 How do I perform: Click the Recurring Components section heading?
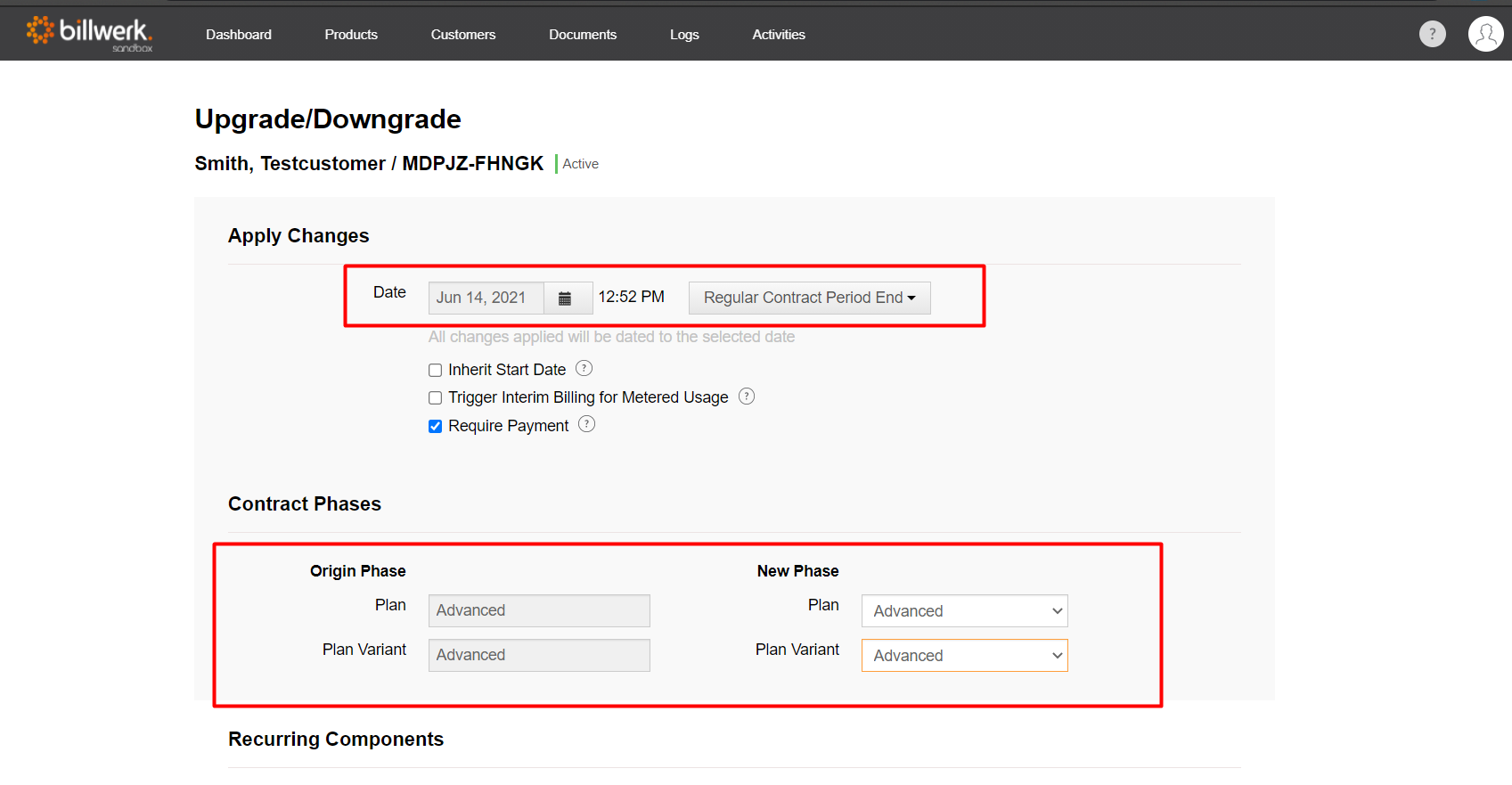click(336, 739)
